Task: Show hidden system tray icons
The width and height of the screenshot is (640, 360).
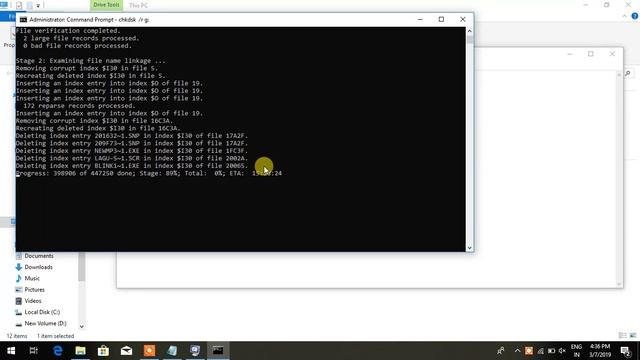Action: [x=517, y=351]
